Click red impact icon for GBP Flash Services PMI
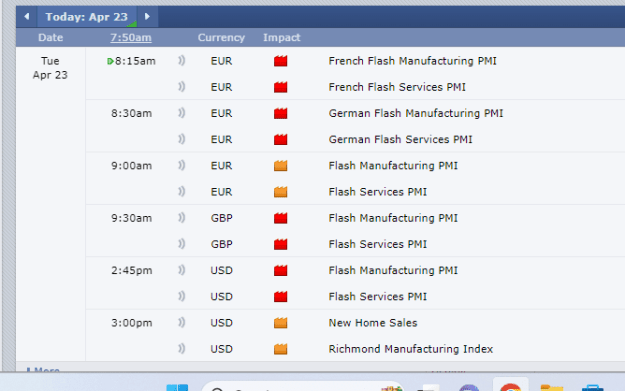625x391 pixels. pyautogui.click(x=281, y=244)
